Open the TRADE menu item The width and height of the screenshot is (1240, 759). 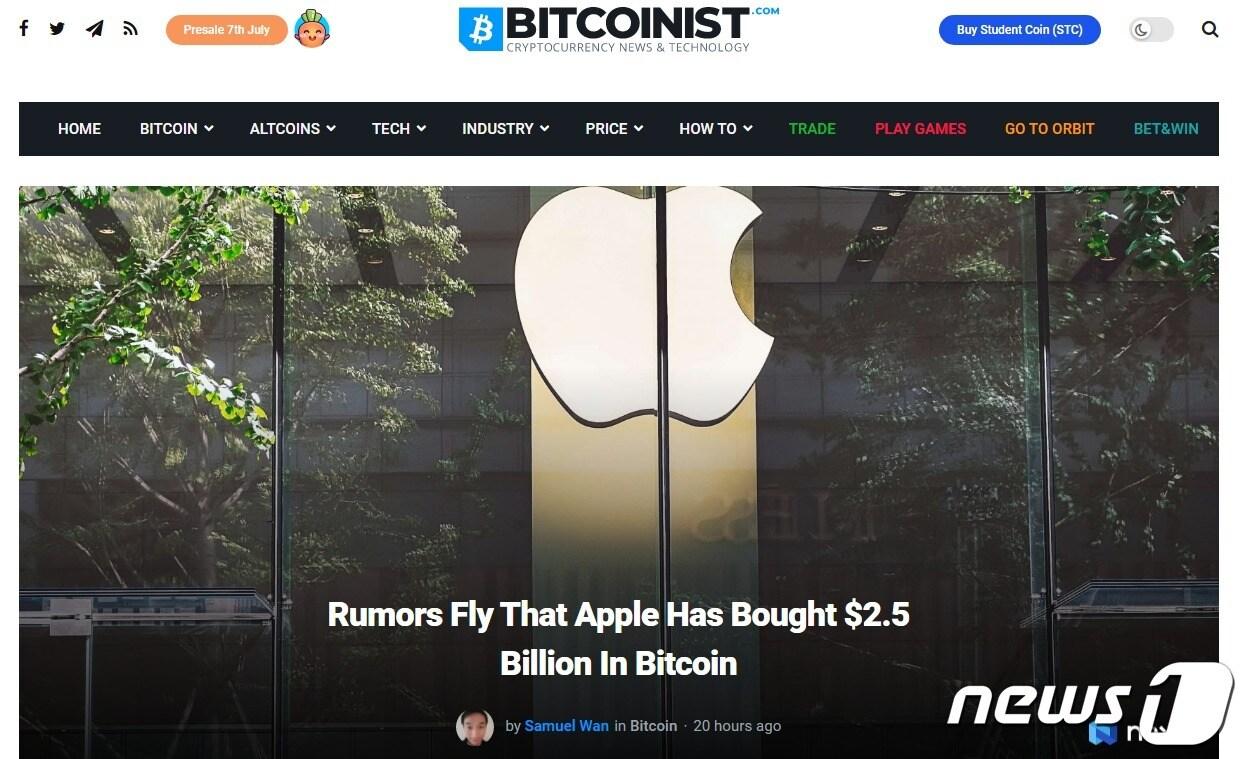[x=812, y=129]
